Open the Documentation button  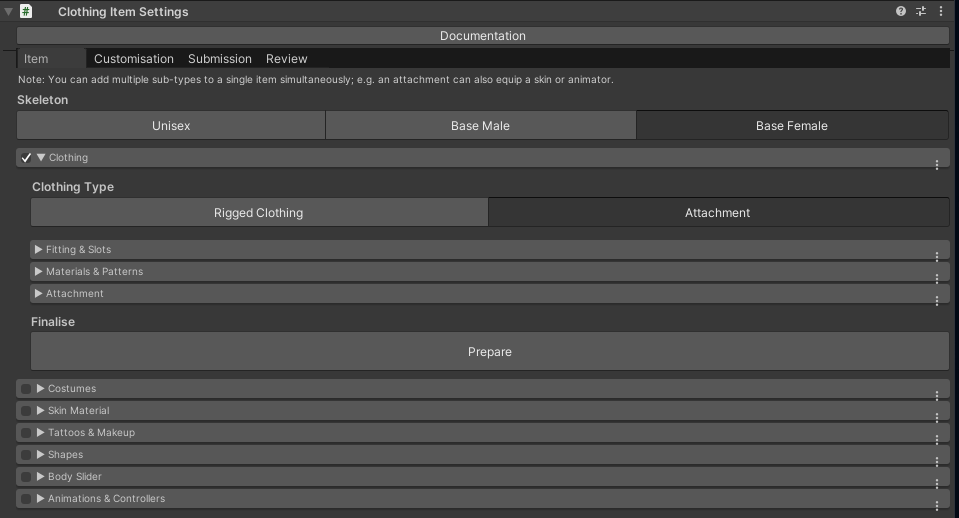click(482, 36)
